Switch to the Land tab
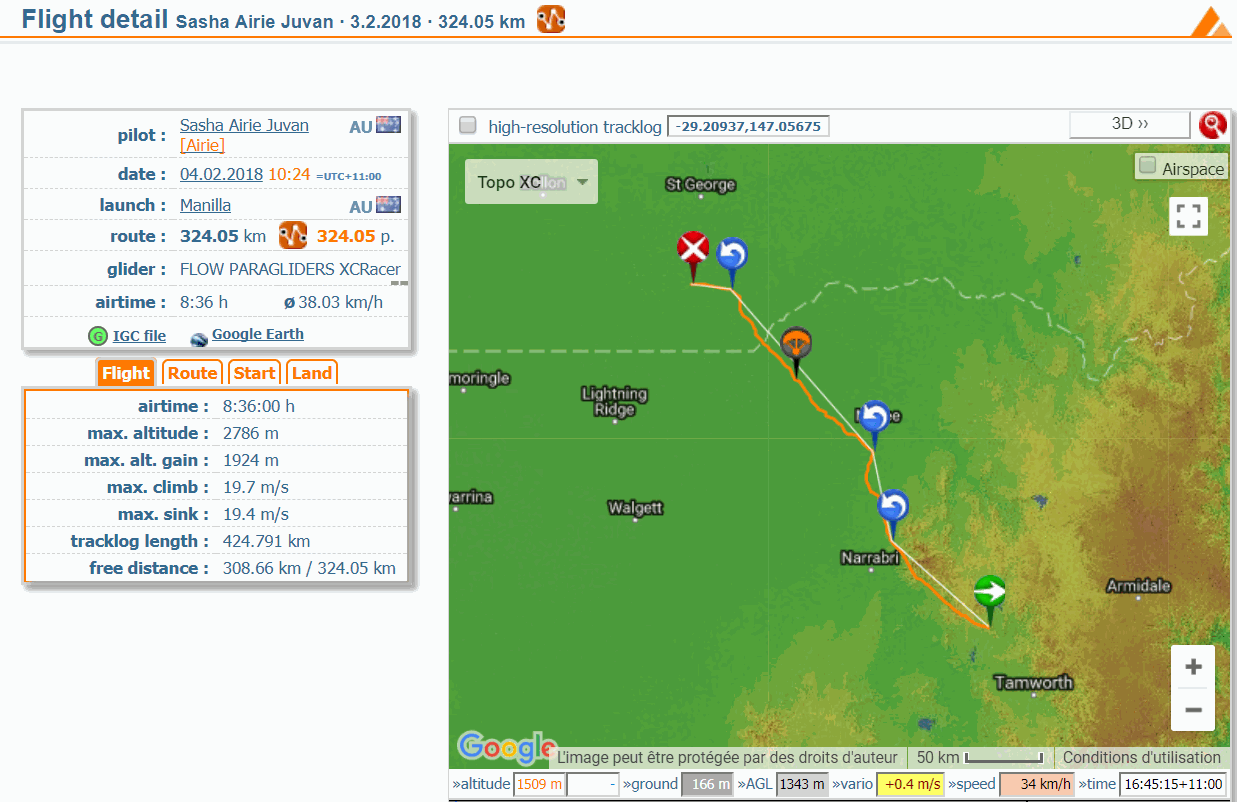 click(312, 373)
